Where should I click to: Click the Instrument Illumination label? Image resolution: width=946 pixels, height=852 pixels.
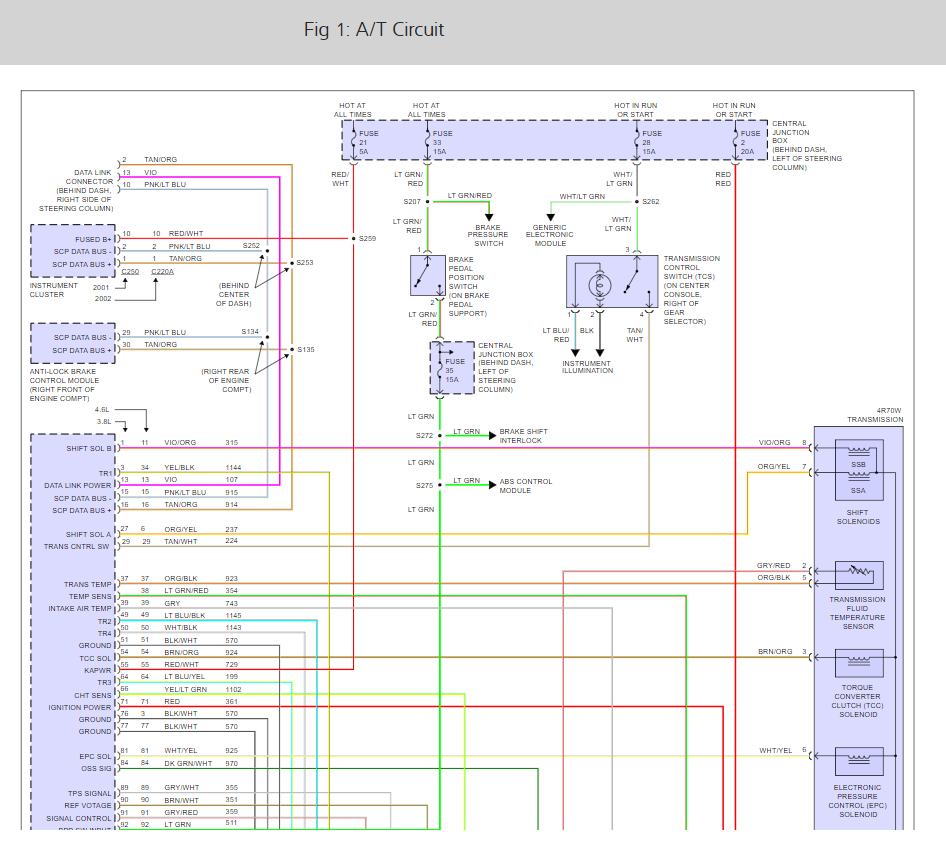coord(587,367)
